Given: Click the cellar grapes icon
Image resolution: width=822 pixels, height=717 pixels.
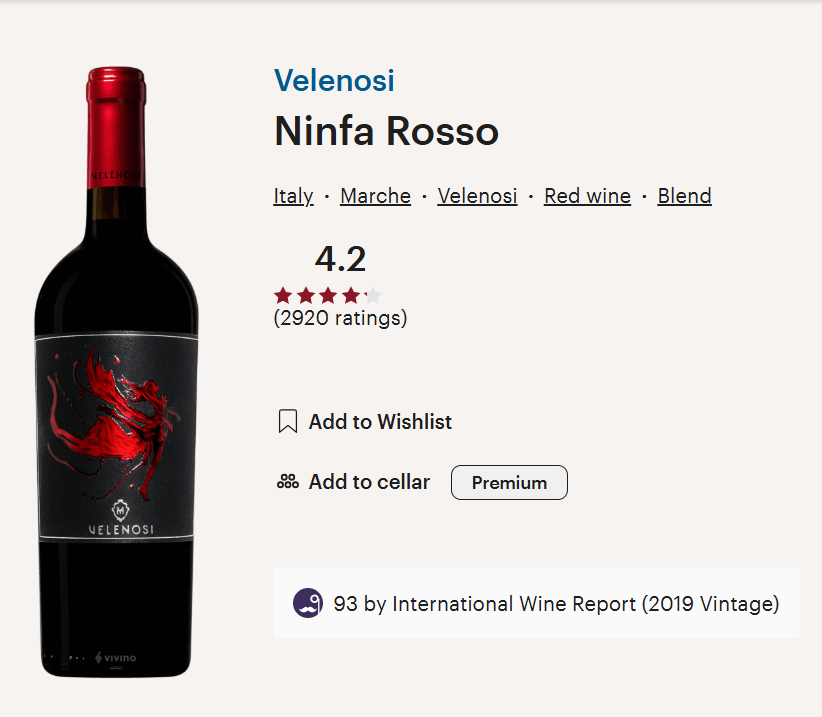Looking at the screenshot, I should [x=288, y=482].
